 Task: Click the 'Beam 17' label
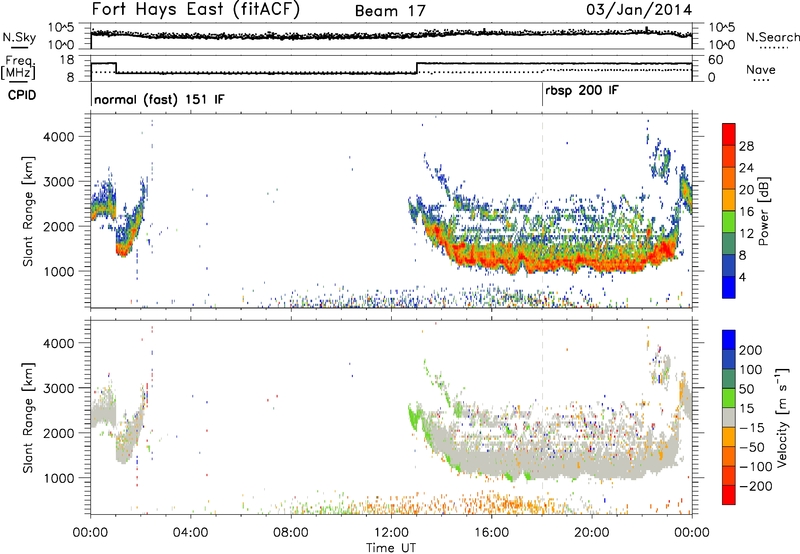(390, 11)
